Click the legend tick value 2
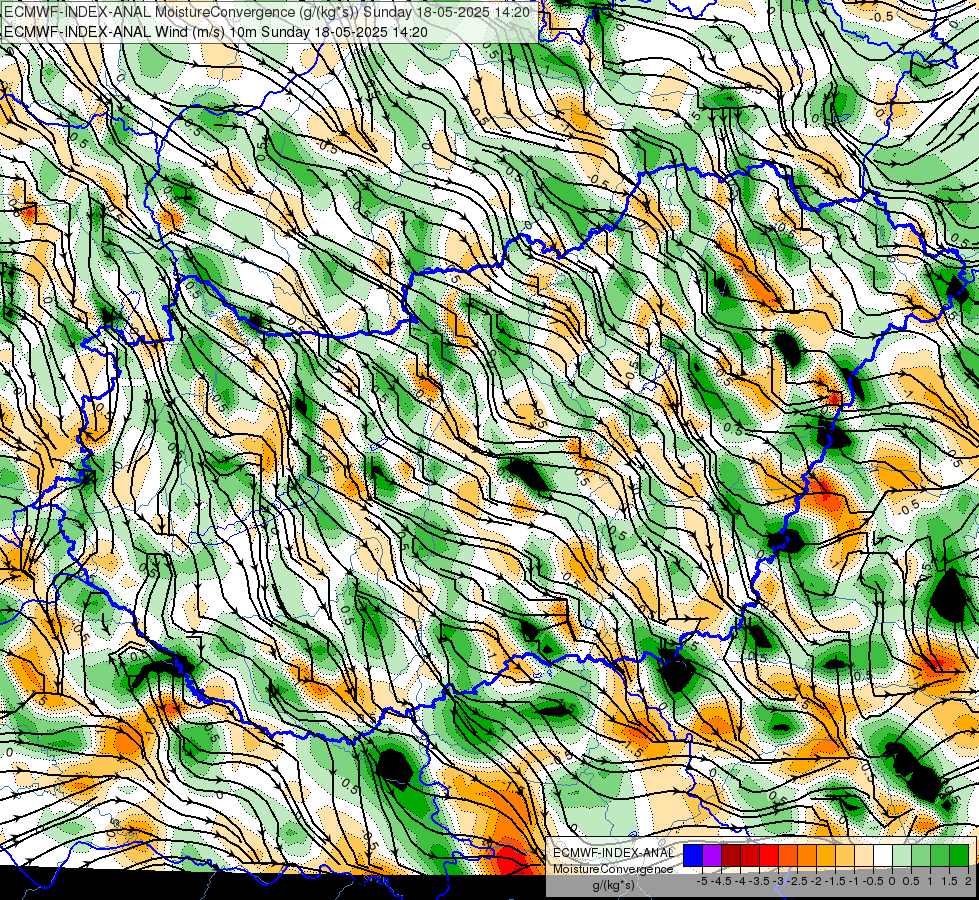This screenshot has width=979, height=900. [968, 881]
